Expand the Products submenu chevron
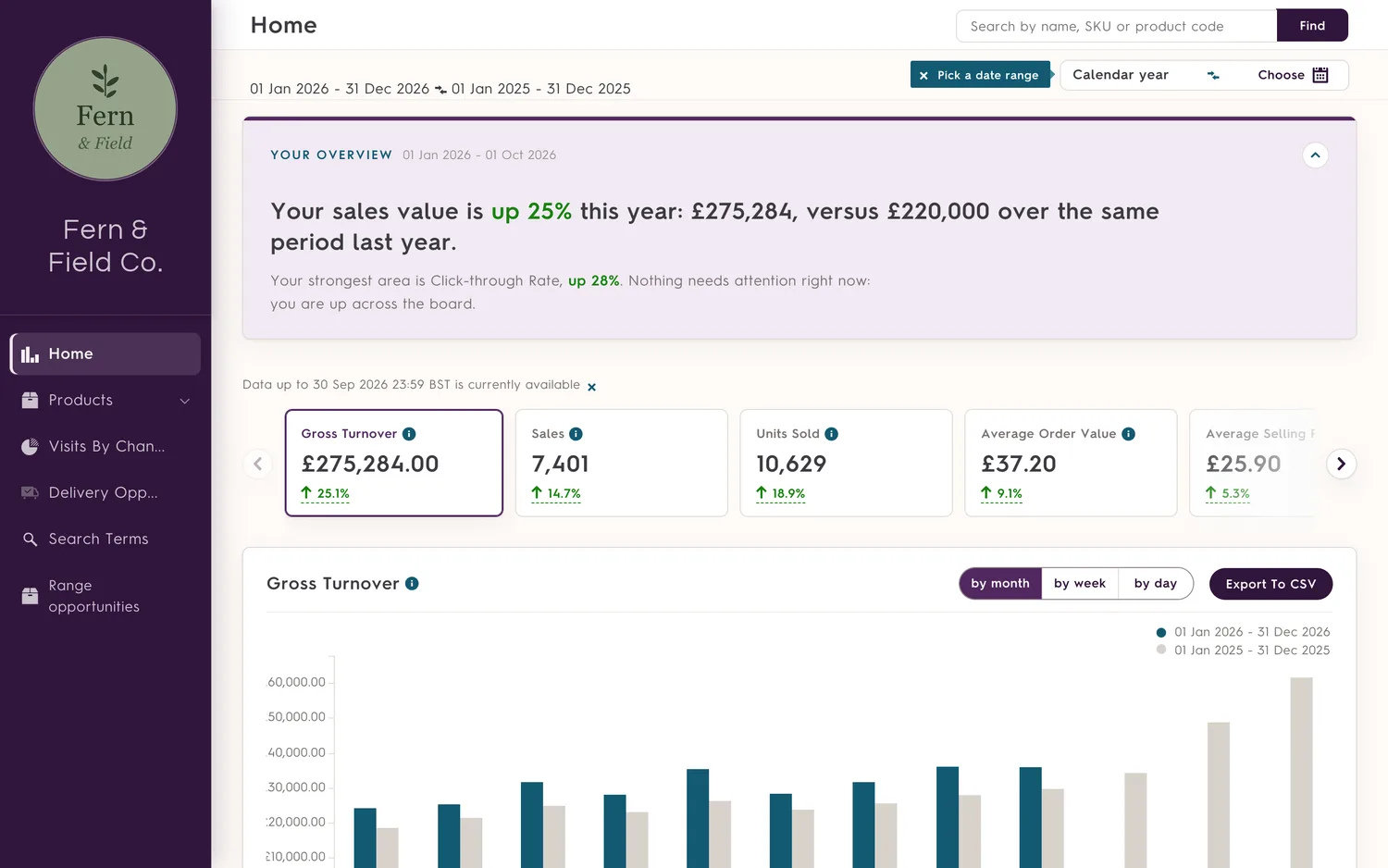 185,401
